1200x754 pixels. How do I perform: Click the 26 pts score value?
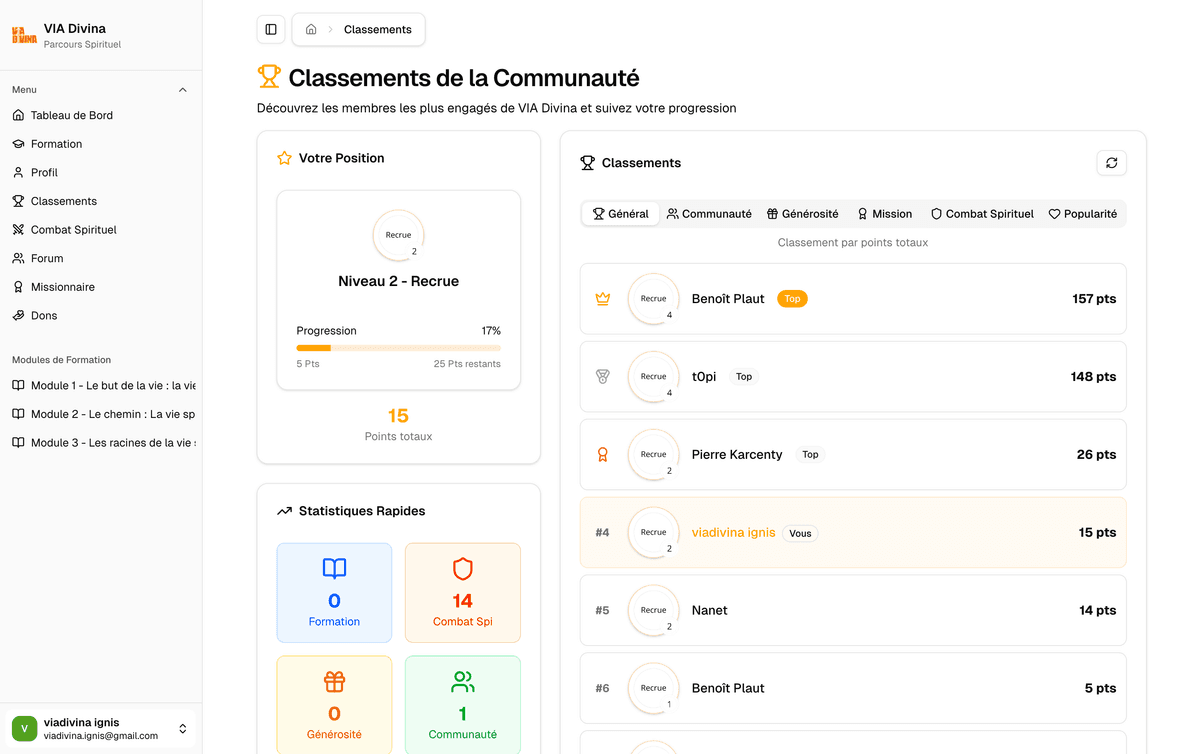click(x=1096, y=454)
